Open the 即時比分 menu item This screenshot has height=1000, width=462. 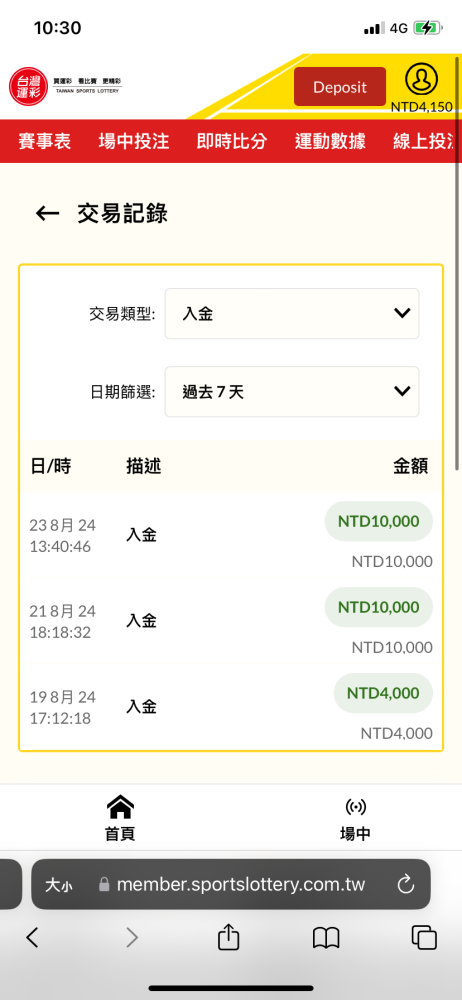coord(232,142)
